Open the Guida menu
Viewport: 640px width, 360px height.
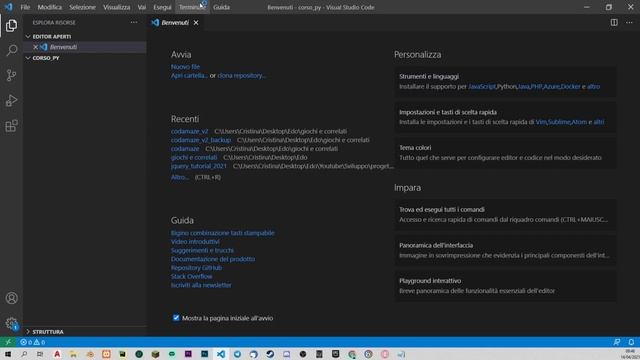tap(221, 7)
